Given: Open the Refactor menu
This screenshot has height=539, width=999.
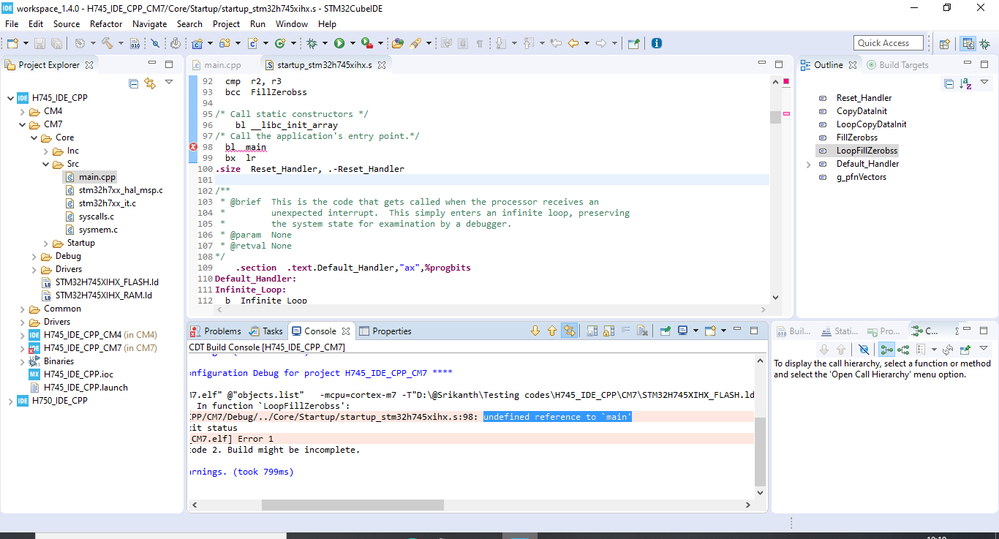Looking at the screenshot, I should pos(106,24).
